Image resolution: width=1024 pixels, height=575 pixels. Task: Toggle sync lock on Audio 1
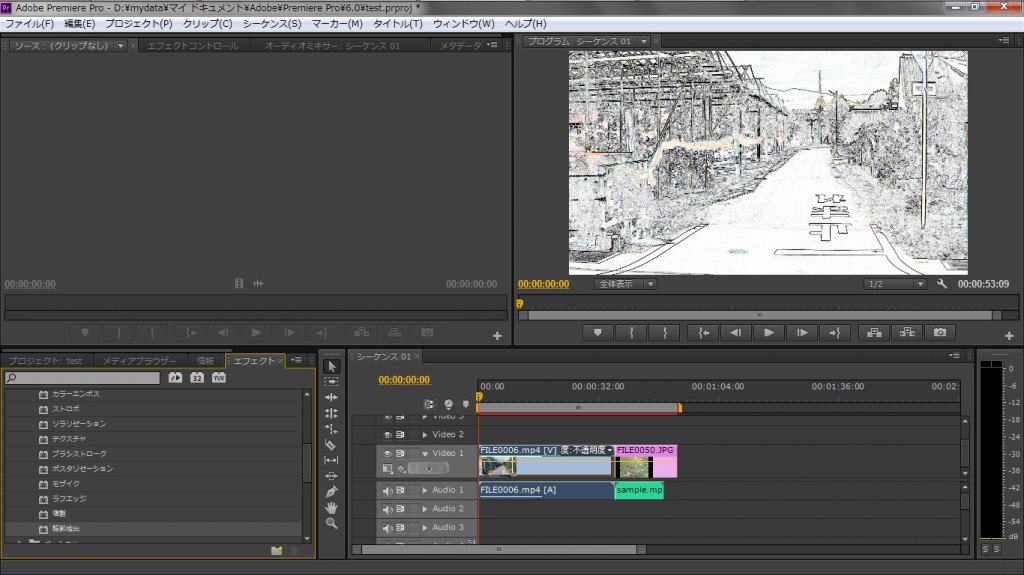(400, 490)
